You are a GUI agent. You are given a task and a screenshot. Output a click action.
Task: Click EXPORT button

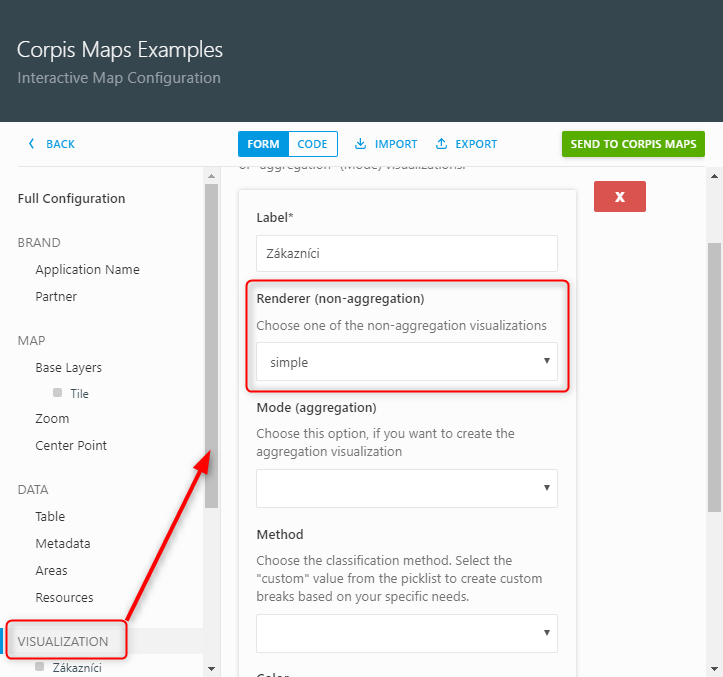(x=467, y=144)
